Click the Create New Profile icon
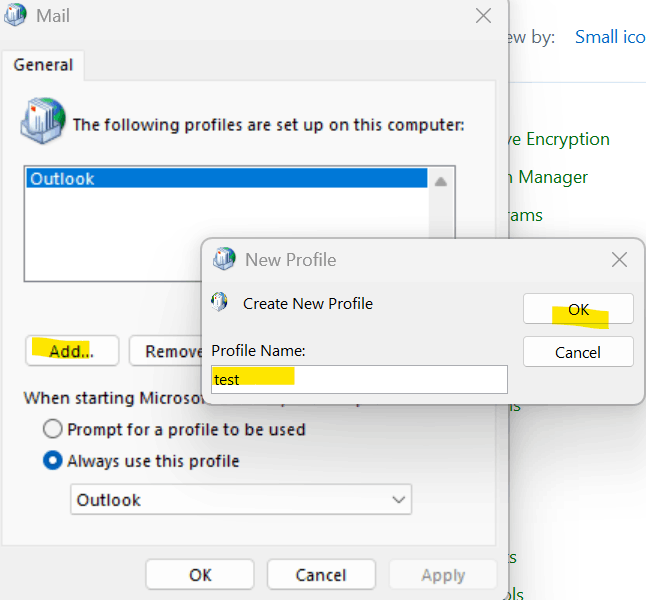The height and width of the screenshot is (600, 646). click(219, 302)
